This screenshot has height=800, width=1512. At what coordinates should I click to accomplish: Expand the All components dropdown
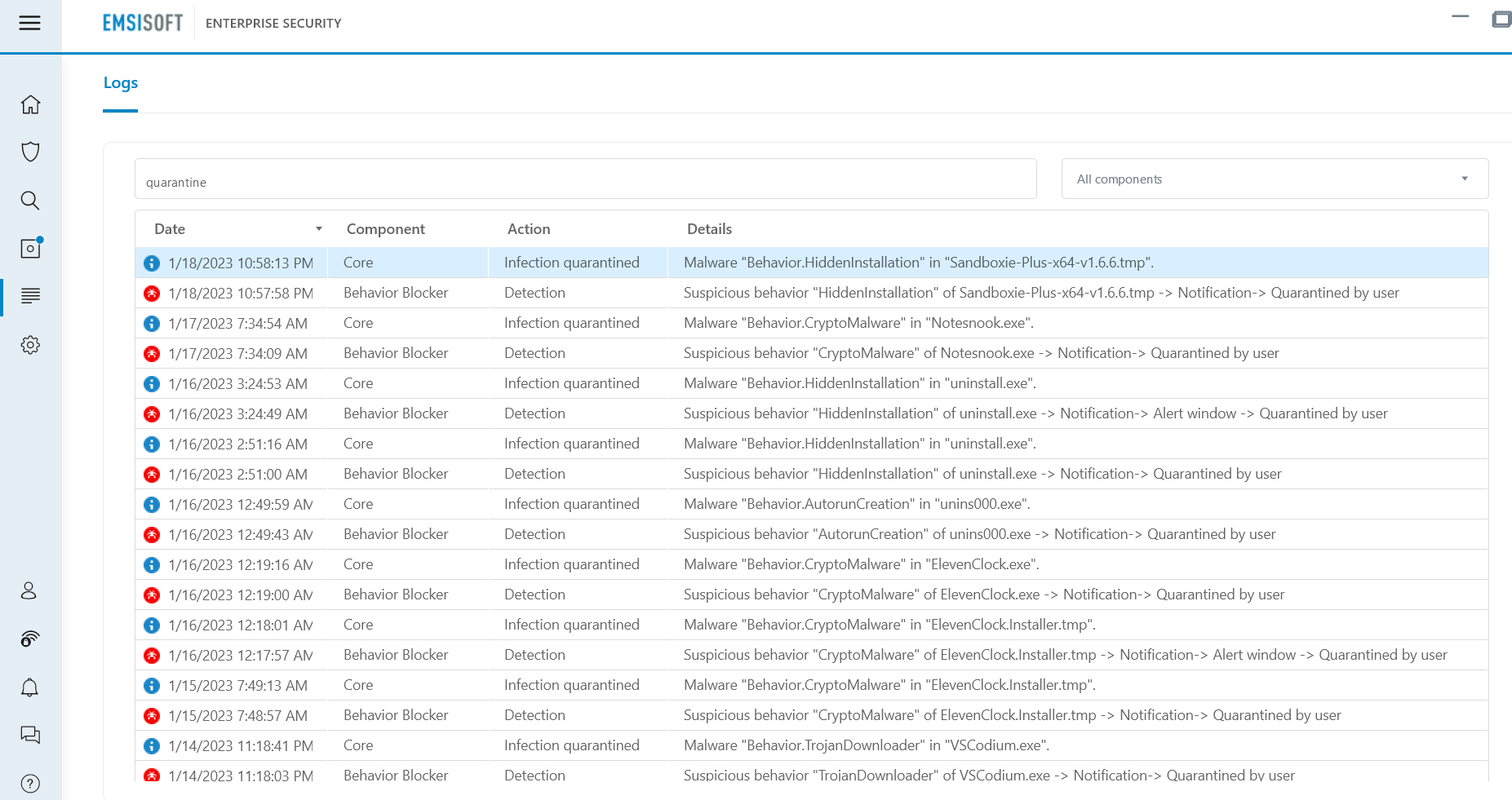(x=1274, y=179)
